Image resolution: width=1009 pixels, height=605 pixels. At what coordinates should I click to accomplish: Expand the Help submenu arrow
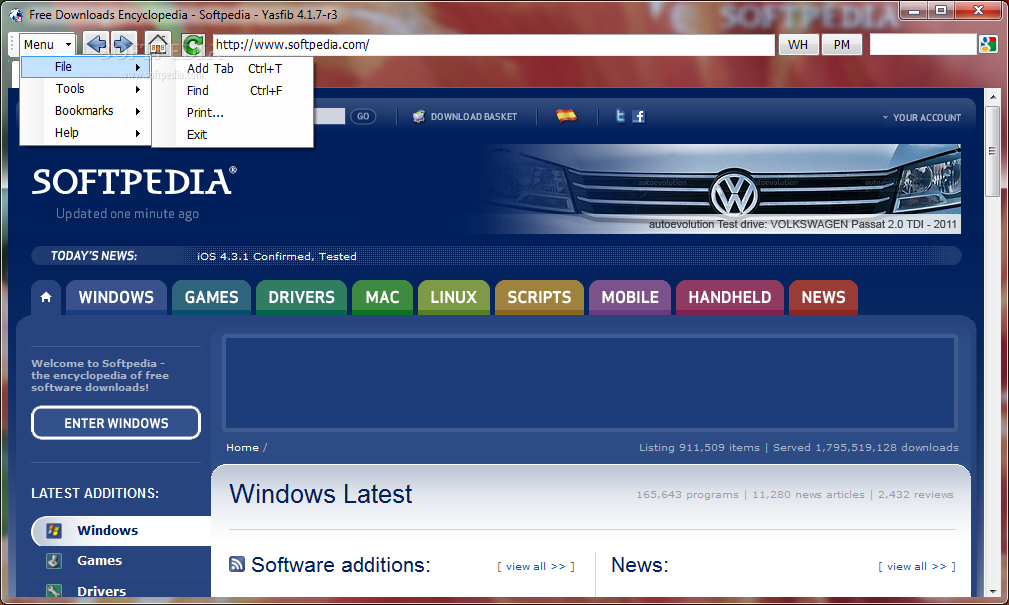138,133
